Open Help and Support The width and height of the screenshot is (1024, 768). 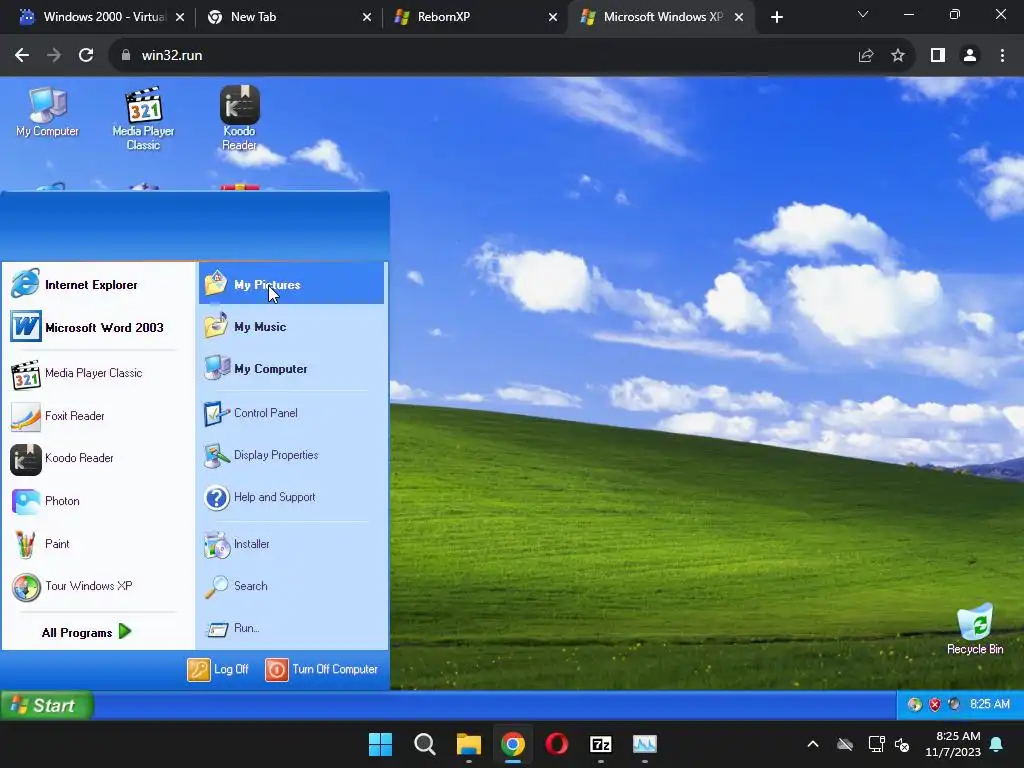pyautogui.click(x=291, y=497)
